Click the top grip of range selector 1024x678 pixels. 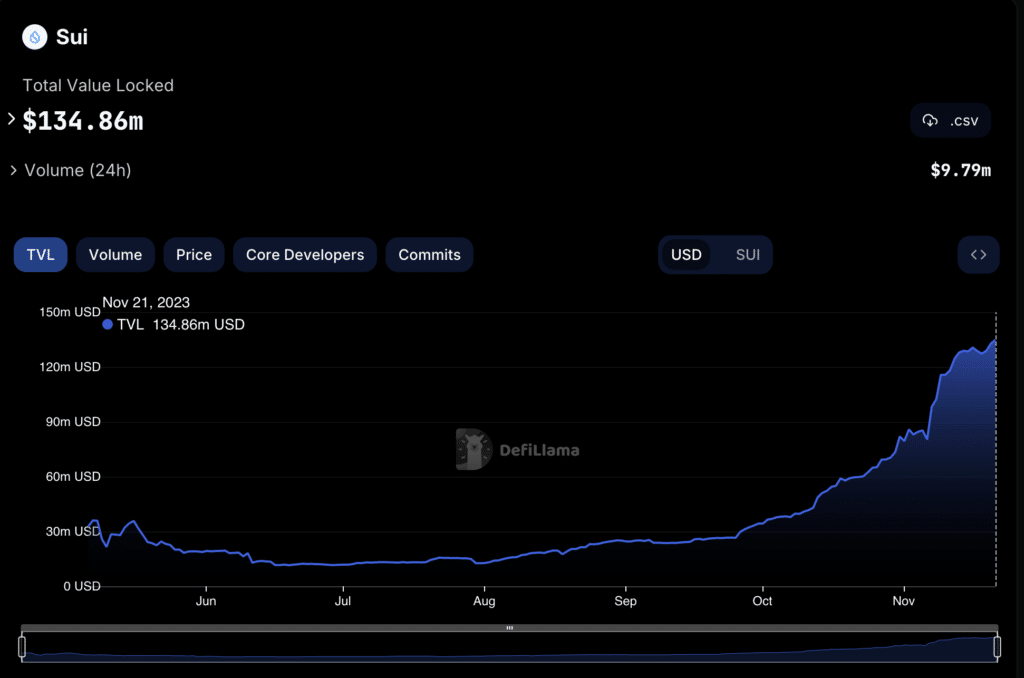click(x=509, y=628)
